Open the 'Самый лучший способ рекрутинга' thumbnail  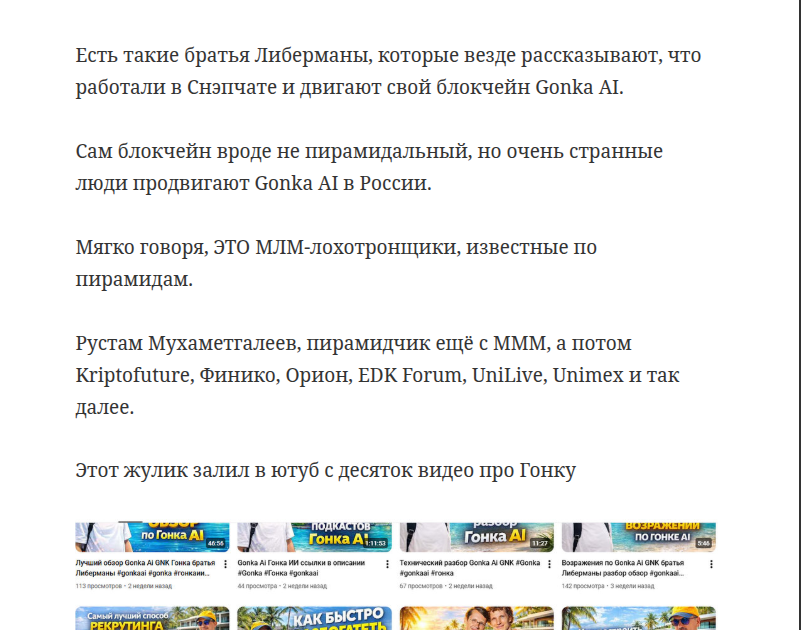tap(152, 619)
